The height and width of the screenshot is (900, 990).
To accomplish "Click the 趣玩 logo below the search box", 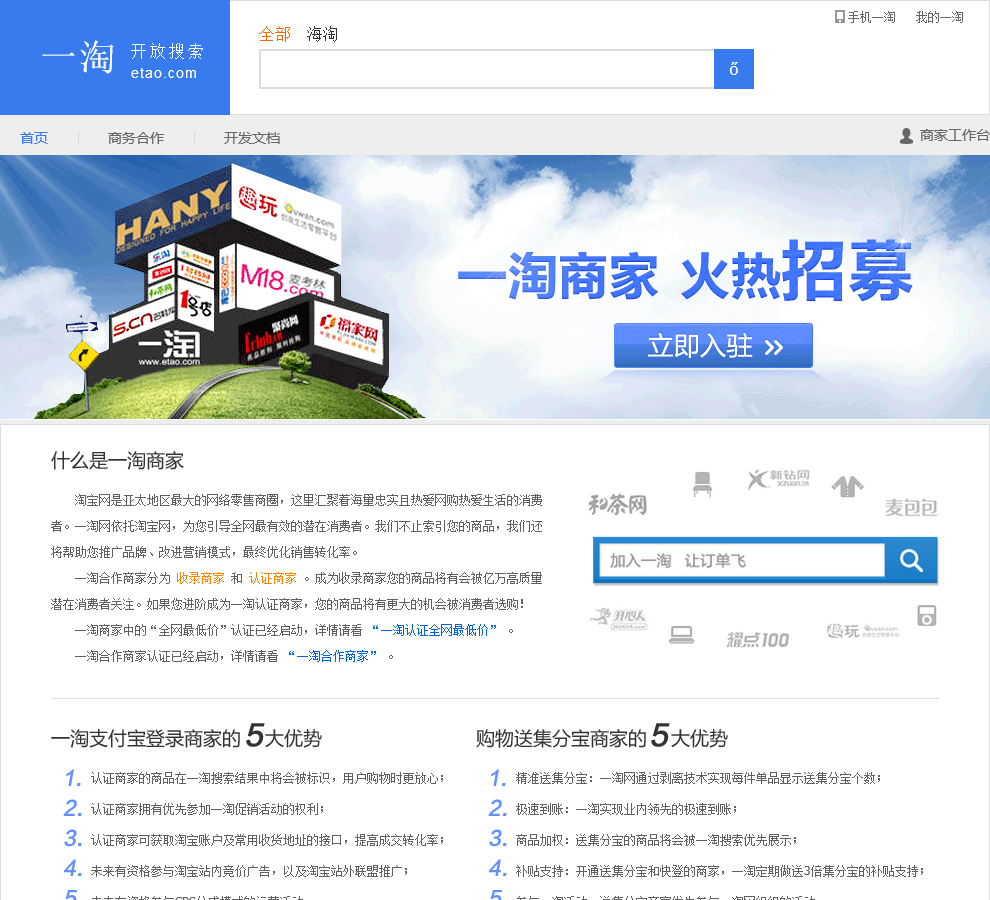I will tap(863, 630).
